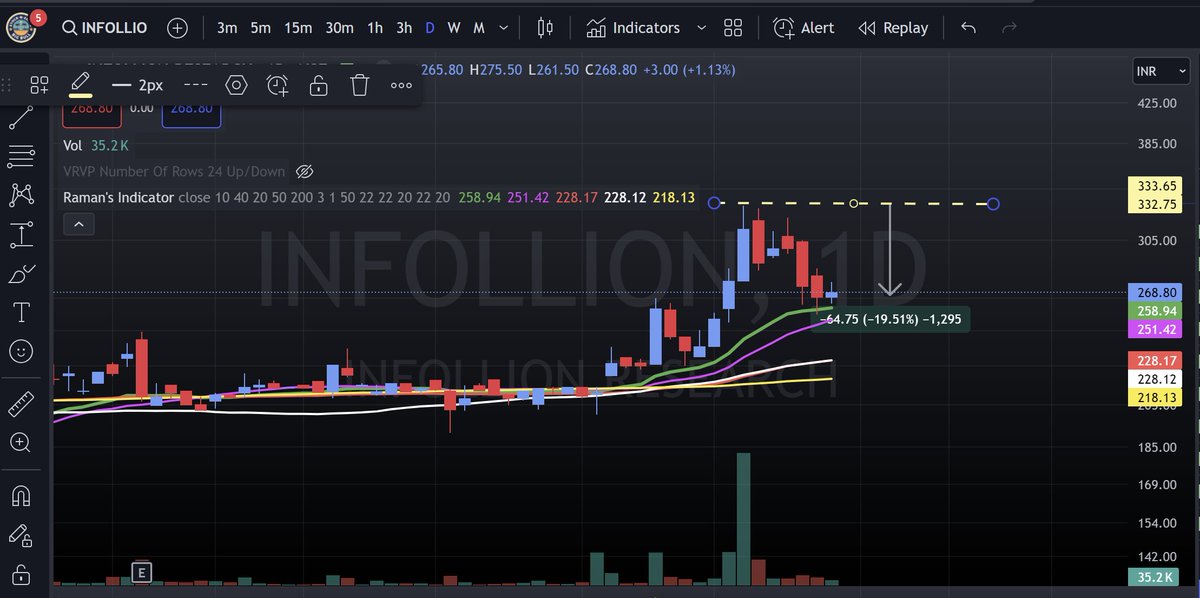Open drawing settings via the hexagon icon
The width and height of the screenshot is (1200, 598).
(x=236, y=85)
